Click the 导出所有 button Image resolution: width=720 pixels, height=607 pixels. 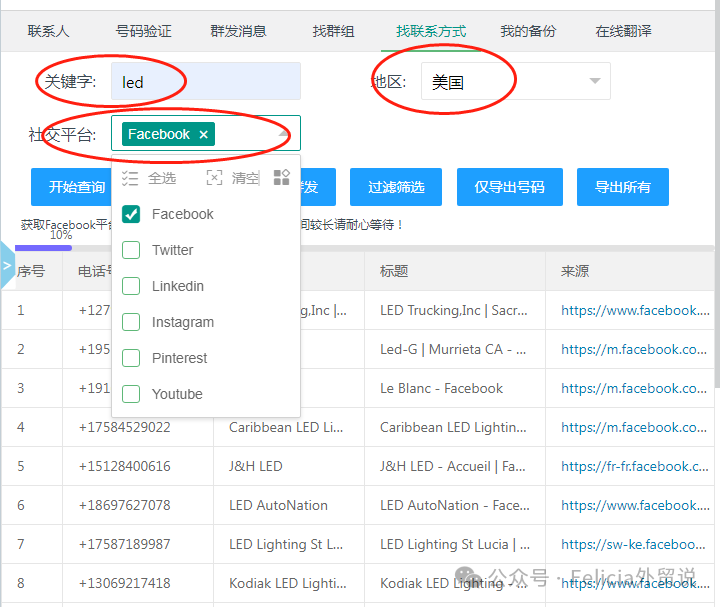coord(623,187)
